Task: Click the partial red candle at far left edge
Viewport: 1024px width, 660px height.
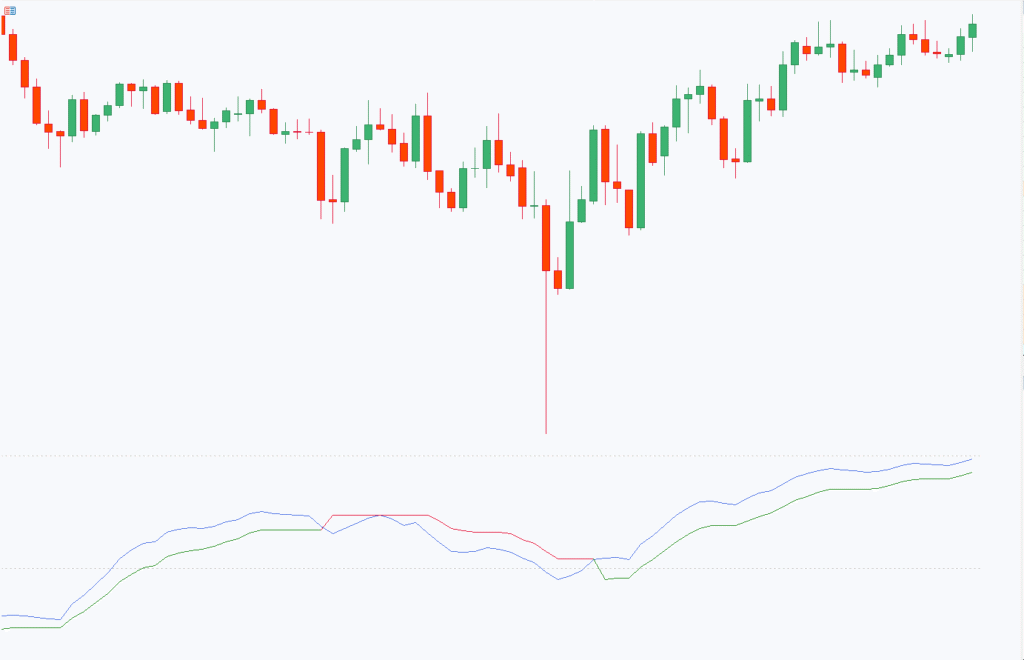Action: point(3,25)
